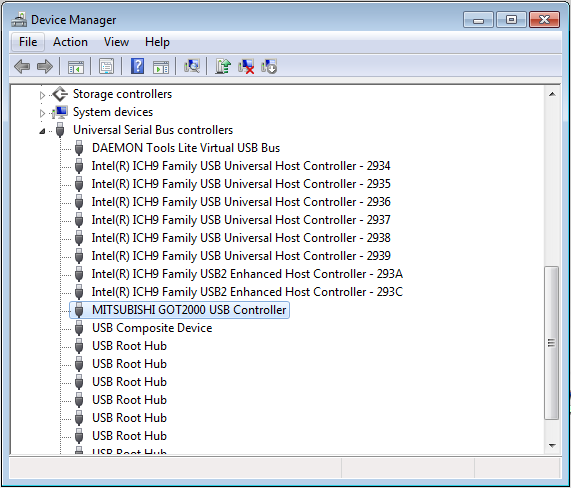This screenshot has height=488, width=571.
Task: Open the Action menu
Action: 70,42
